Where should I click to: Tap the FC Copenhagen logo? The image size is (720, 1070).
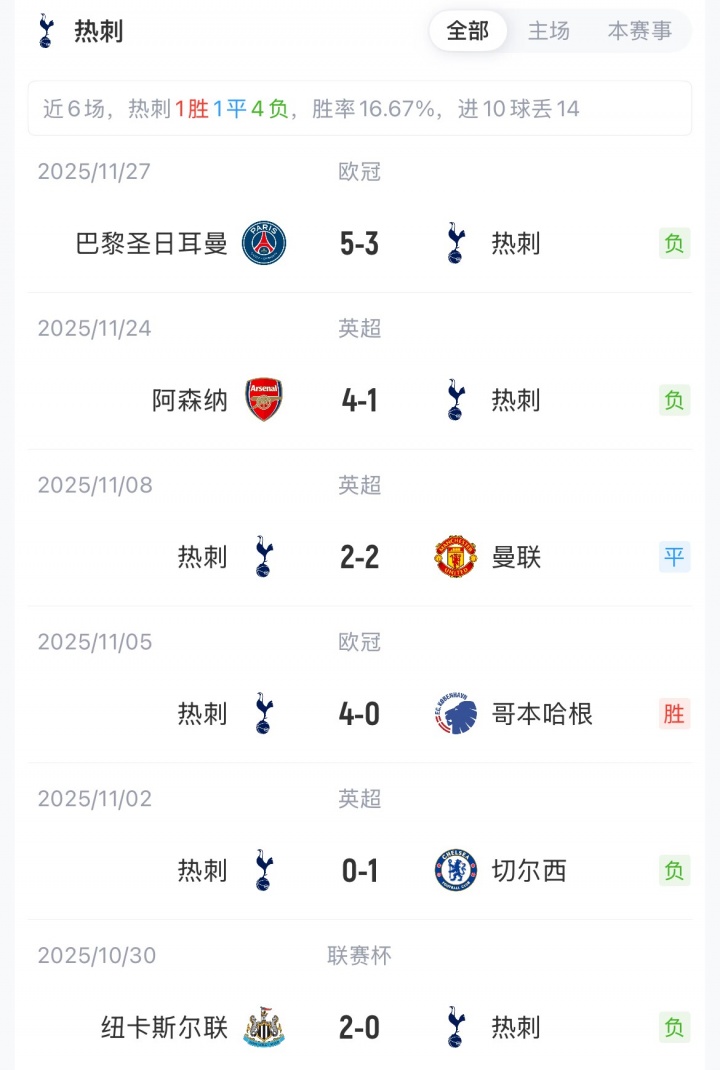(x=456, y=714)
